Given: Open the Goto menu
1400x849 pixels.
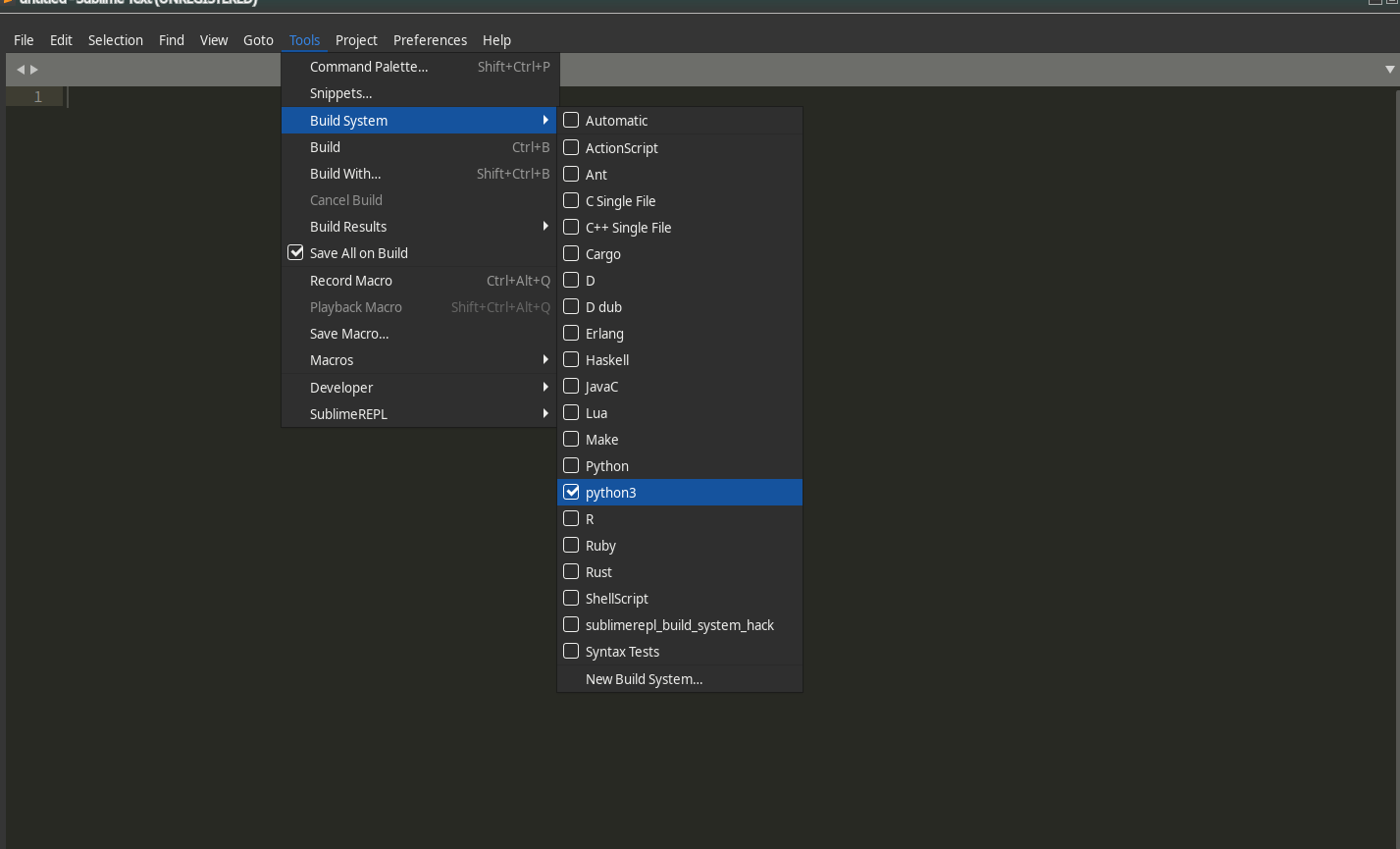Looking at the screenshot, I should click(258, 40).
